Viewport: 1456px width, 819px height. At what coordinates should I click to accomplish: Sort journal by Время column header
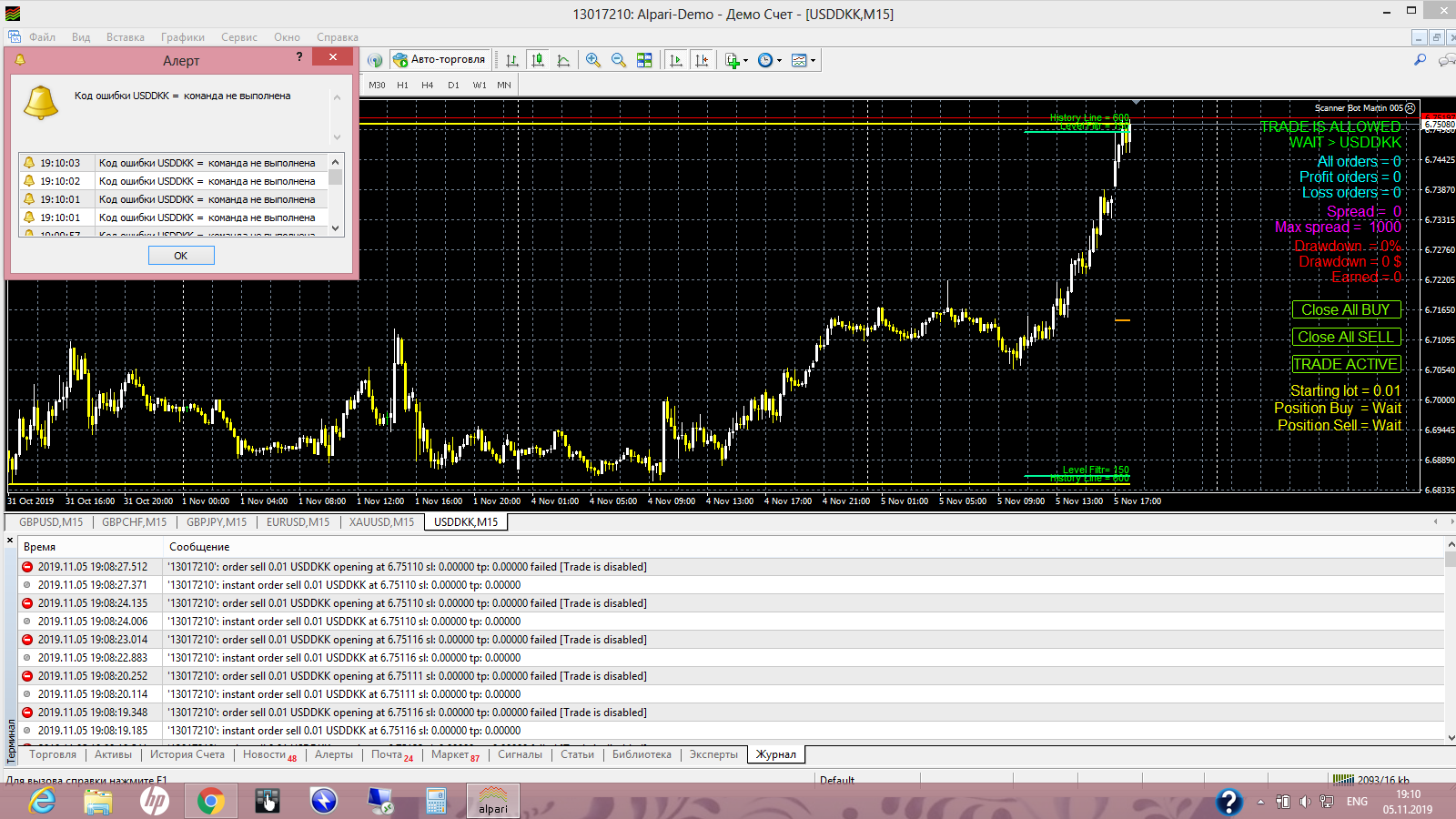coord(90,547)
